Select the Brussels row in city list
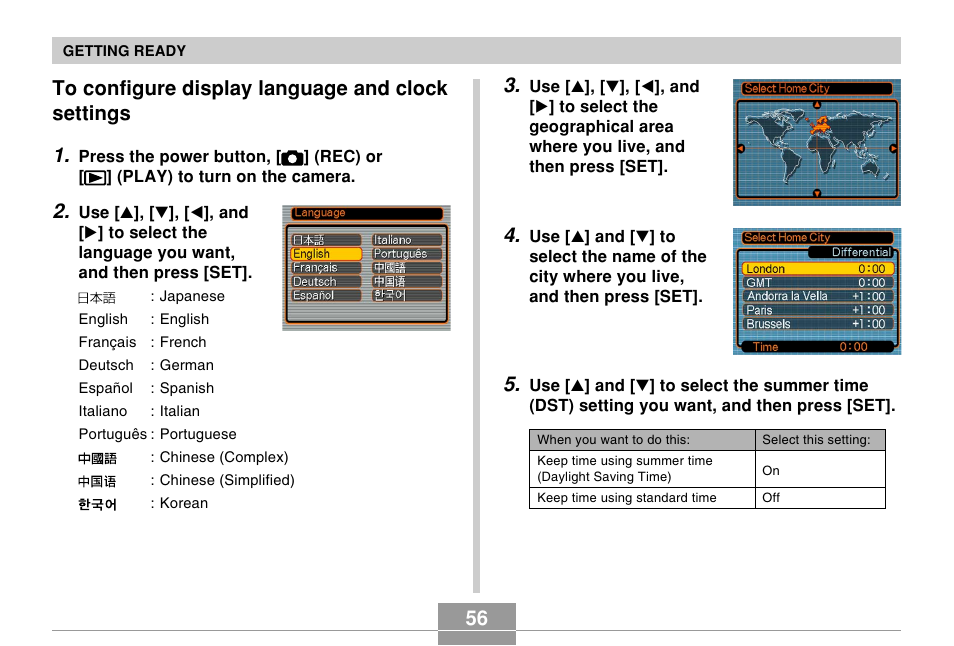This screenshot has height=646, width=954. (817, 324)
